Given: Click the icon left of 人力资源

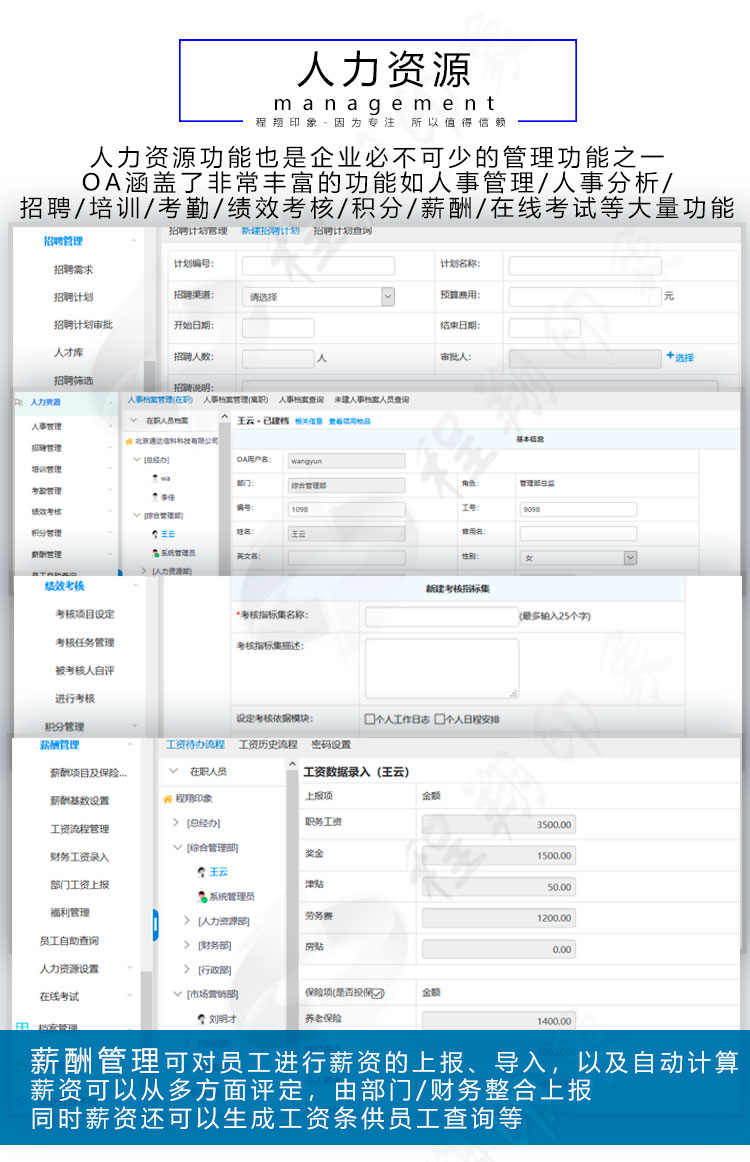Looking at the screenshot, I should [19, 402].
